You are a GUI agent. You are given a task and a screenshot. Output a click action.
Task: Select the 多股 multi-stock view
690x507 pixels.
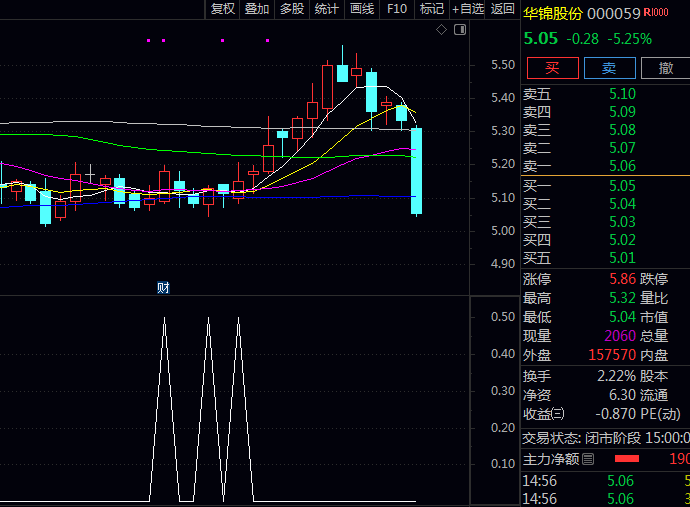pyautogui.click(x=292, y=9)
